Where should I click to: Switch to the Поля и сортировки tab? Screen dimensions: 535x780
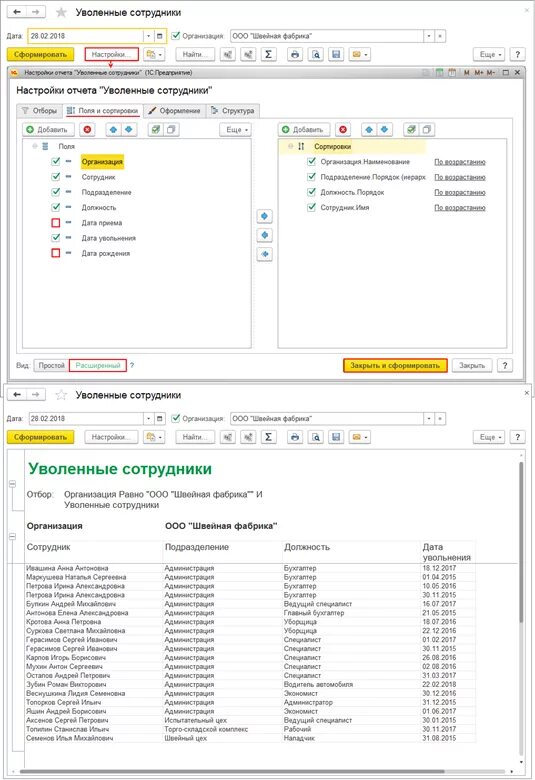click(x=103, y=110)
